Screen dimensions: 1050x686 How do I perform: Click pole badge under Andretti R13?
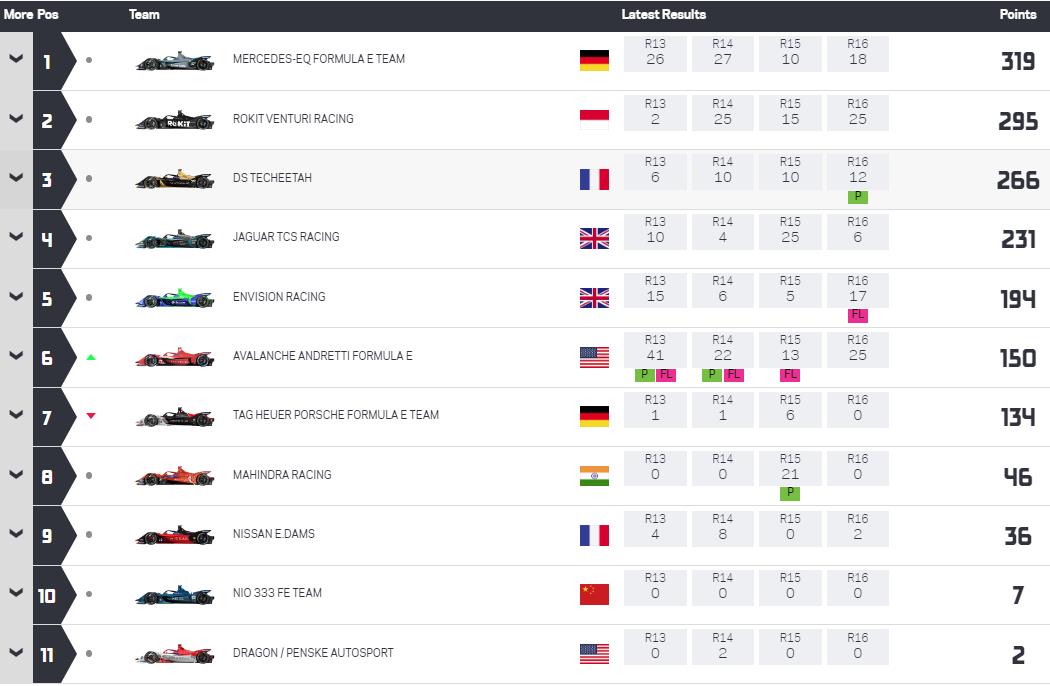(x=645, y=374)
